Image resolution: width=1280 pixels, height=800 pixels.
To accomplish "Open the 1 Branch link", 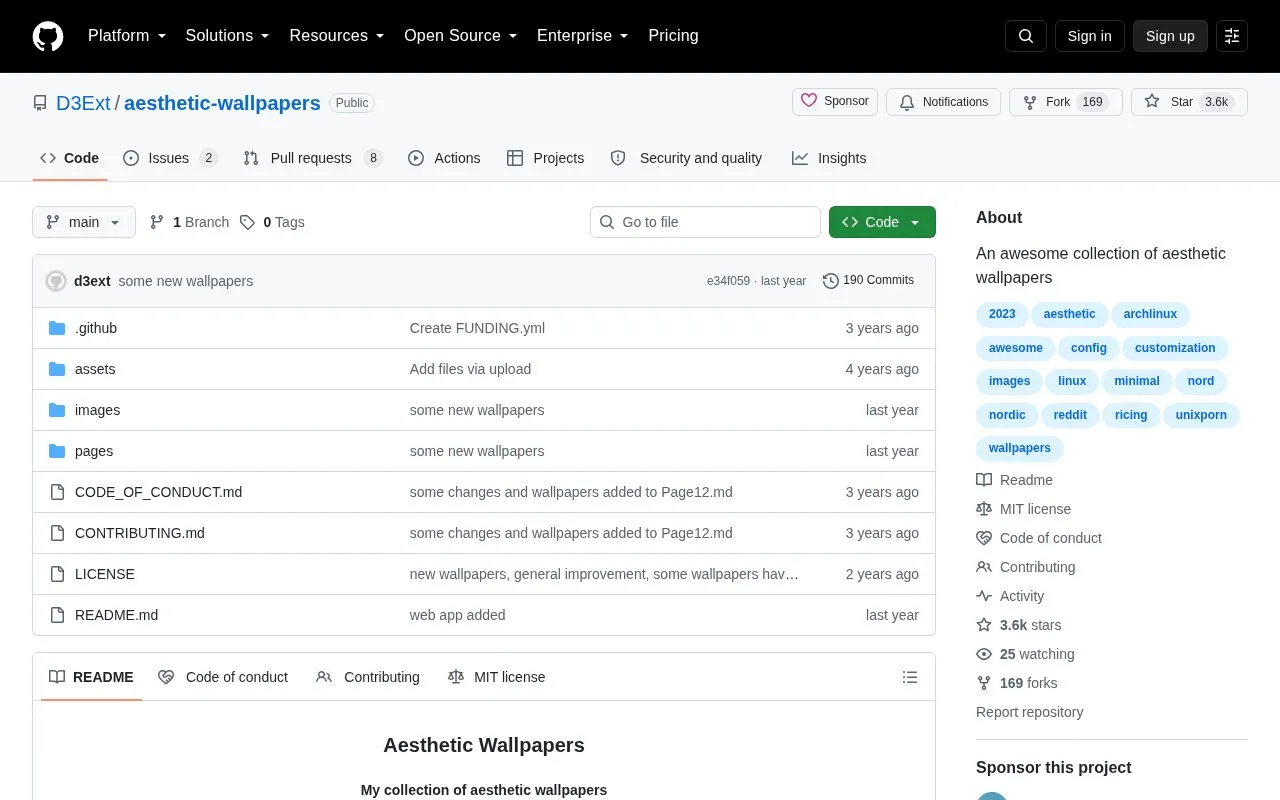I will click(189, 222).
